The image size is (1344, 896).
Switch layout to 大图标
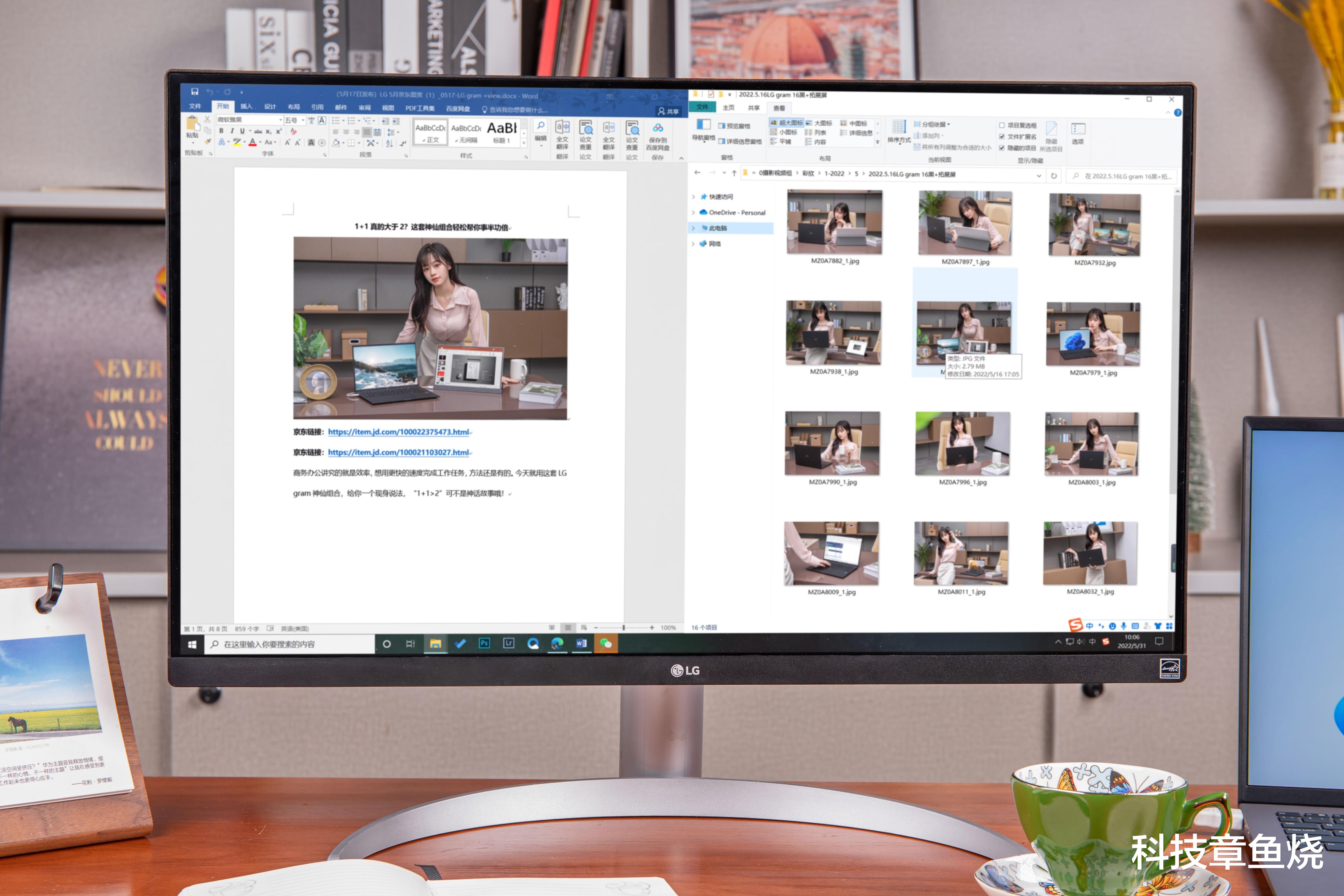(x=819, y=123)
